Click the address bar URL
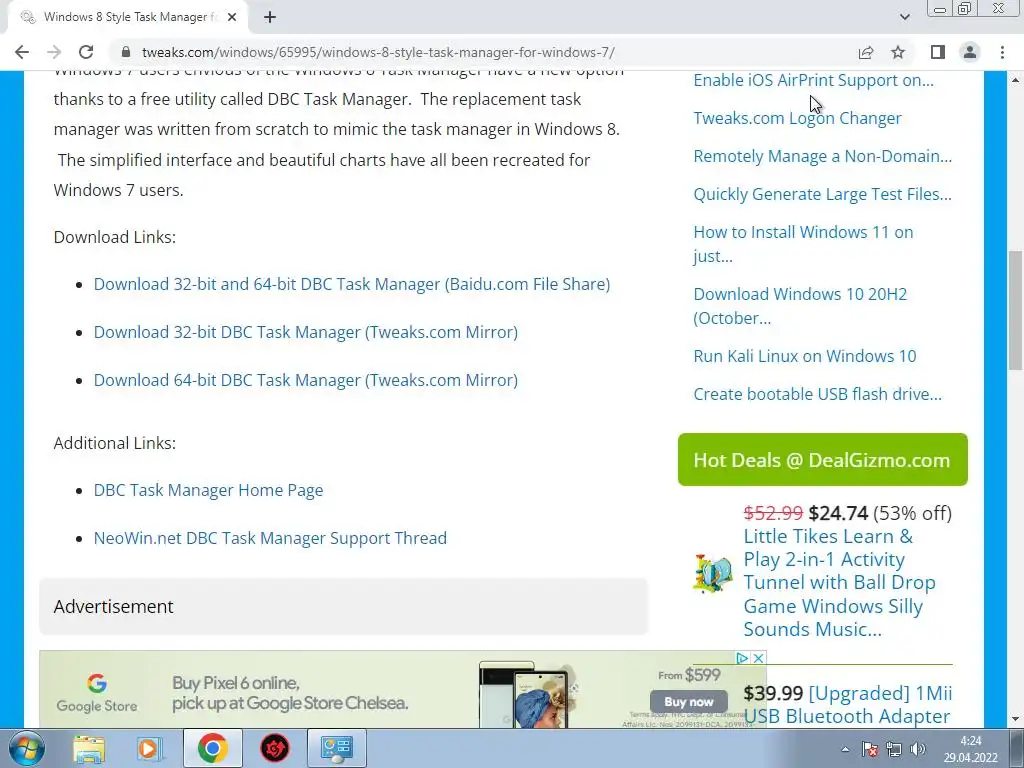The width and height of the screenshot is (1024, 768). 378,52
